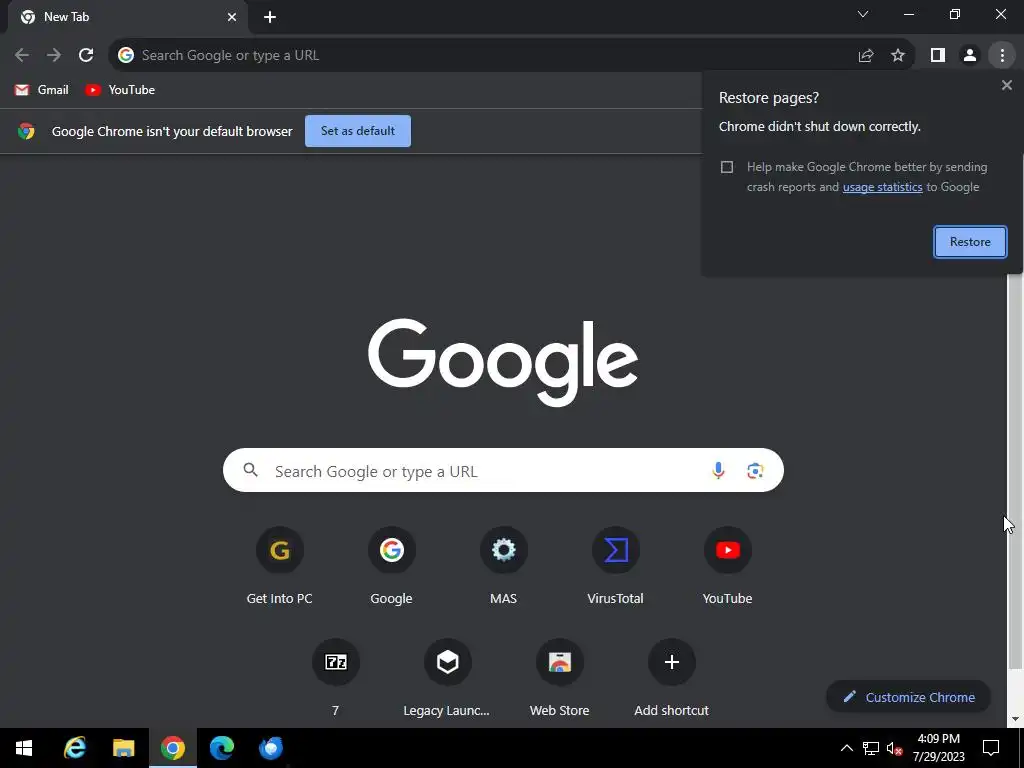Open the YouTube bookmark in bookmarks bar

[120, 90]
